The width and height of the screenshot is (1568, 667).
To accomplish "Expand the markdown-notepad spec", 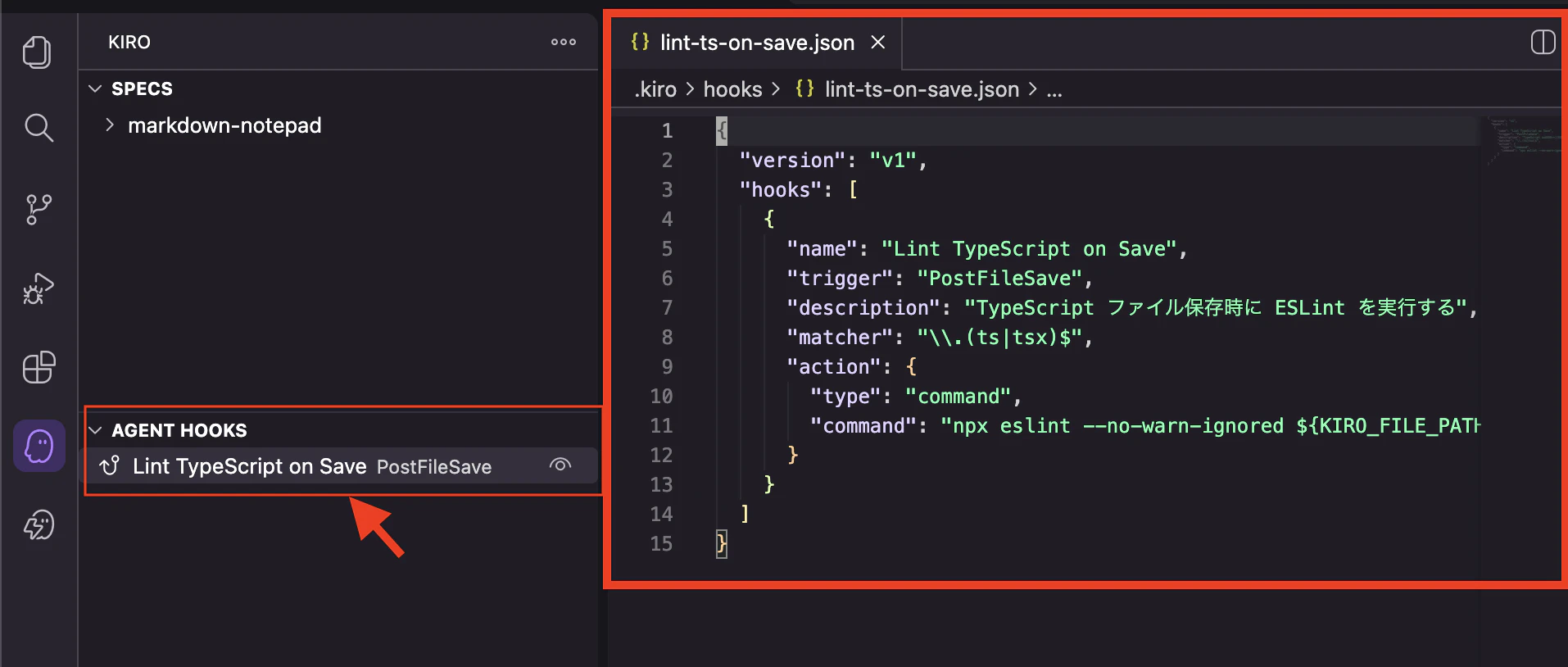I will click(x=110, y=125).
